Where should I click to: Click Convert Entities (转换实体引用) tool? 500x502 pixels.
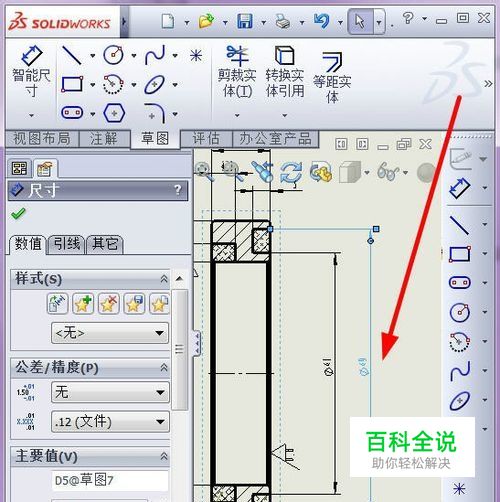[285, 72]
